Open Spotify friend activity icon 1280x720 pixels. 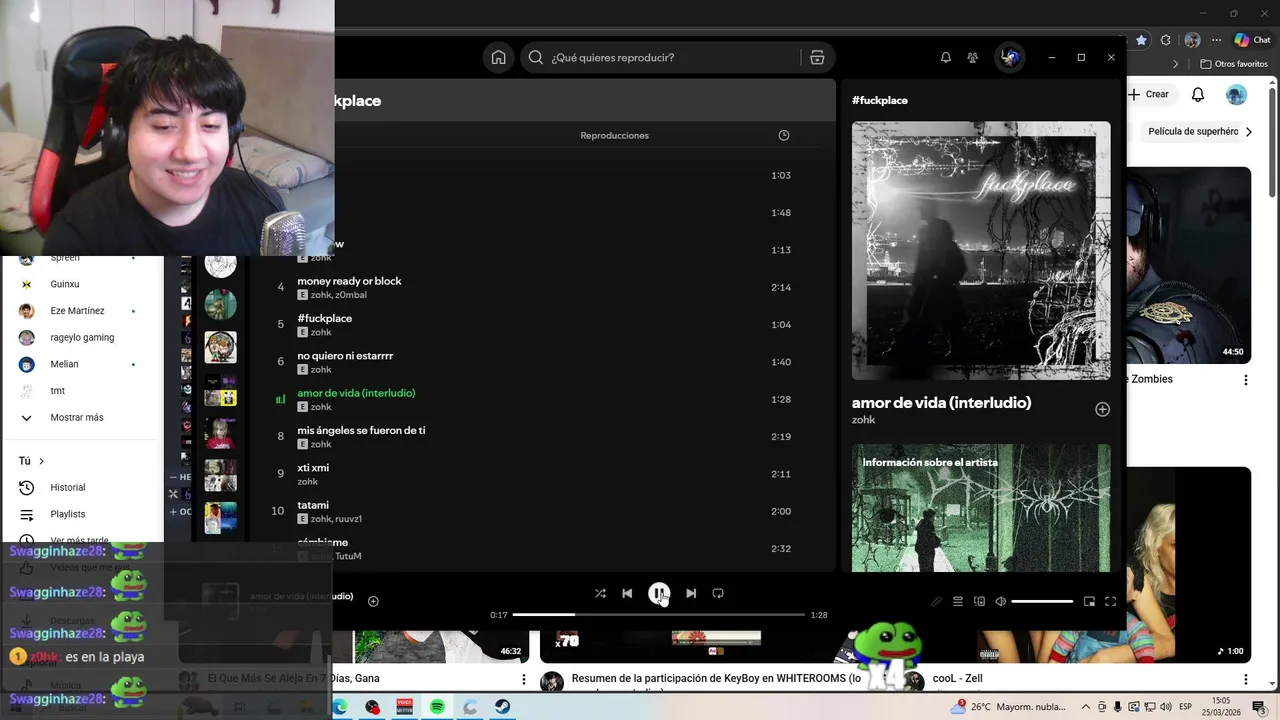[x=973, y=58]
